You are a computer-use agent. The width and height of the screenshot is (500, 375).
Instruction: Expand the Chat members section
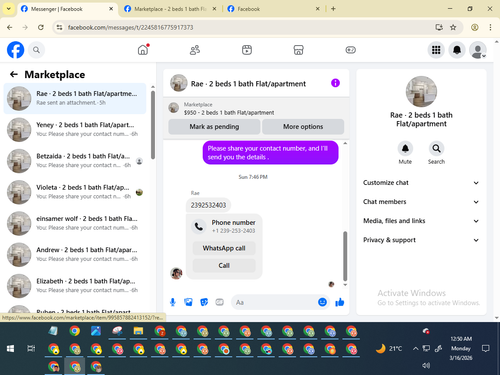421,202
